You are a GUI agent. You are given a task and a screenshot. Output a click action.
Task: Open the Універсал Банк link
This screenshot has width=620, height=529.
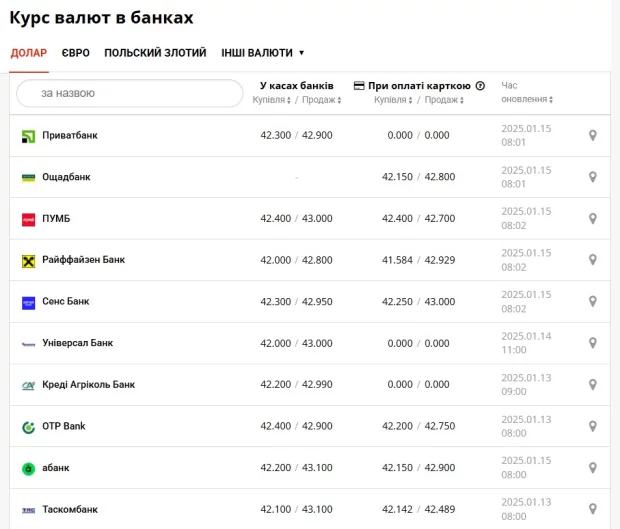78,343
